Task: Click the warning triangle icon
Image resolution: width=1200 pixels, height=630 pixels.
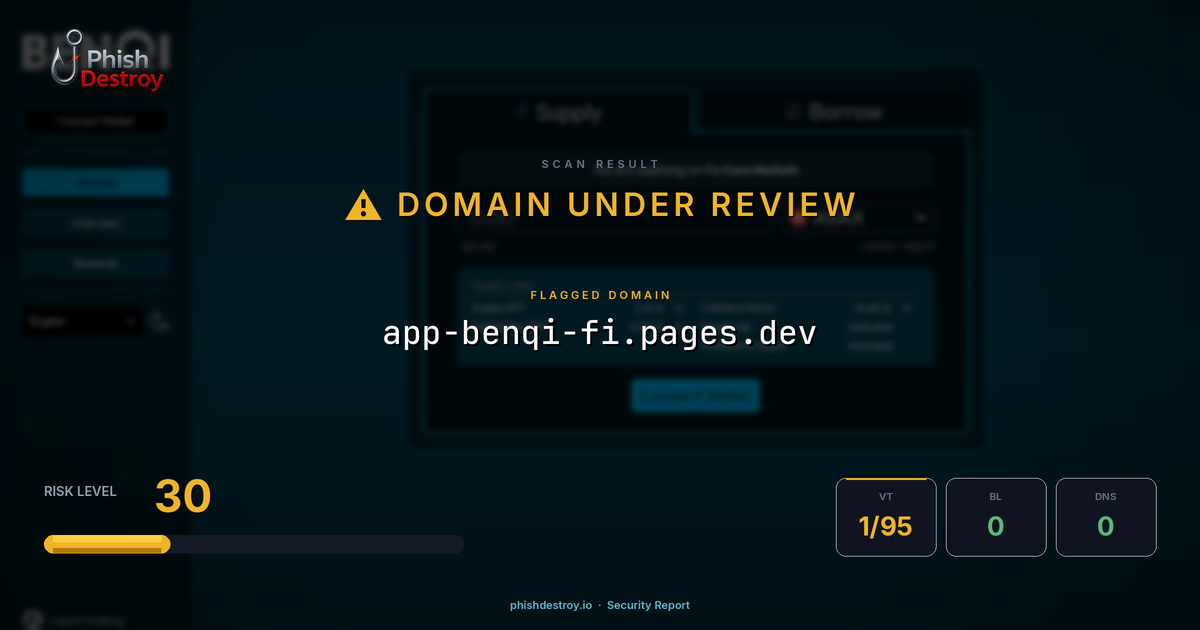Action: 361,204
